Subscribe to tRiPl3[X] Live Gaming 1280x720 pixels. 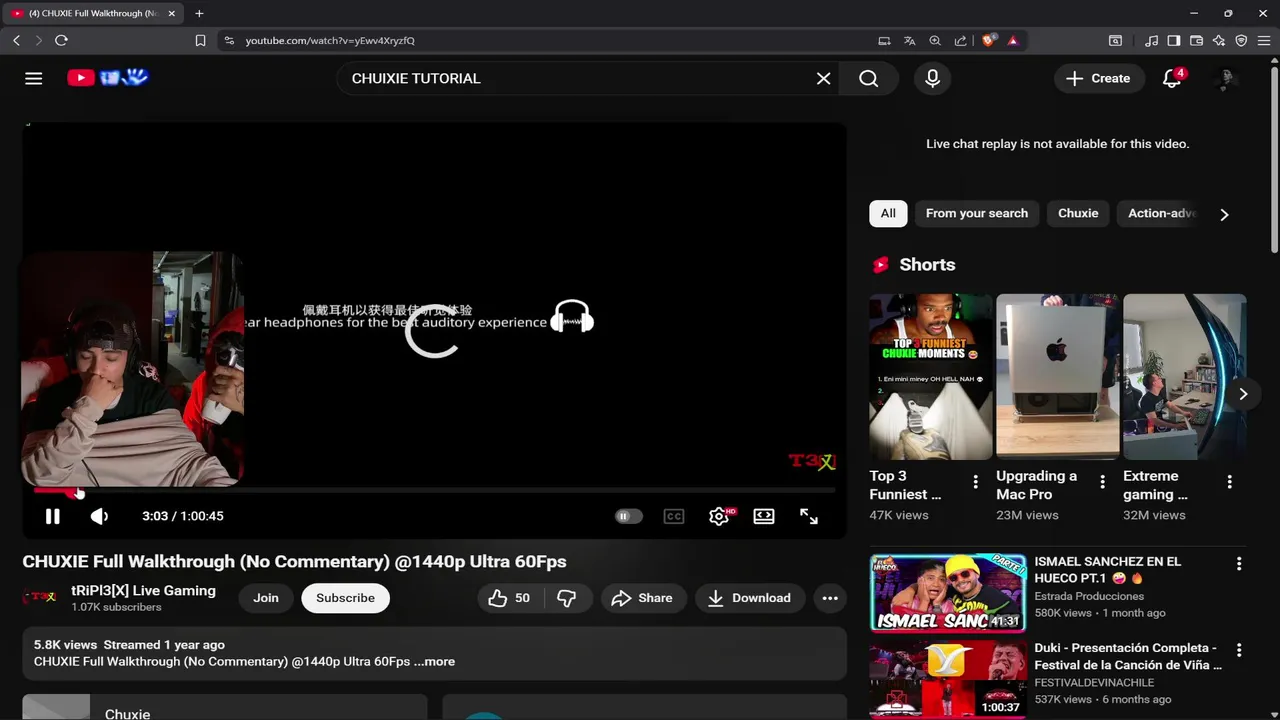point(345,598)
